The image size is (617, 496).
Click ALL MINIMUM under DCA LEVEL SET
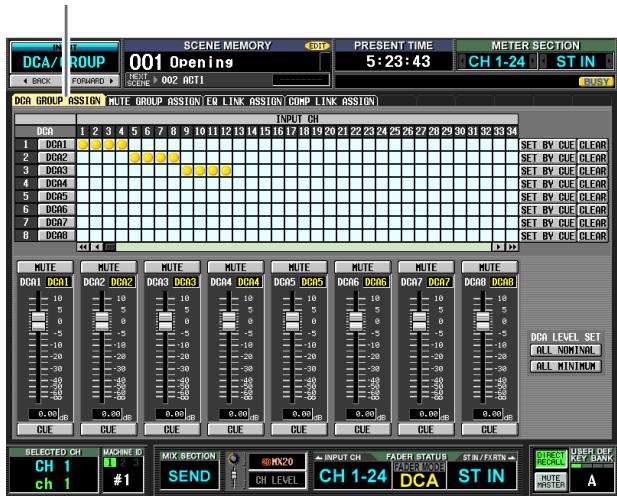click(566, 366)
